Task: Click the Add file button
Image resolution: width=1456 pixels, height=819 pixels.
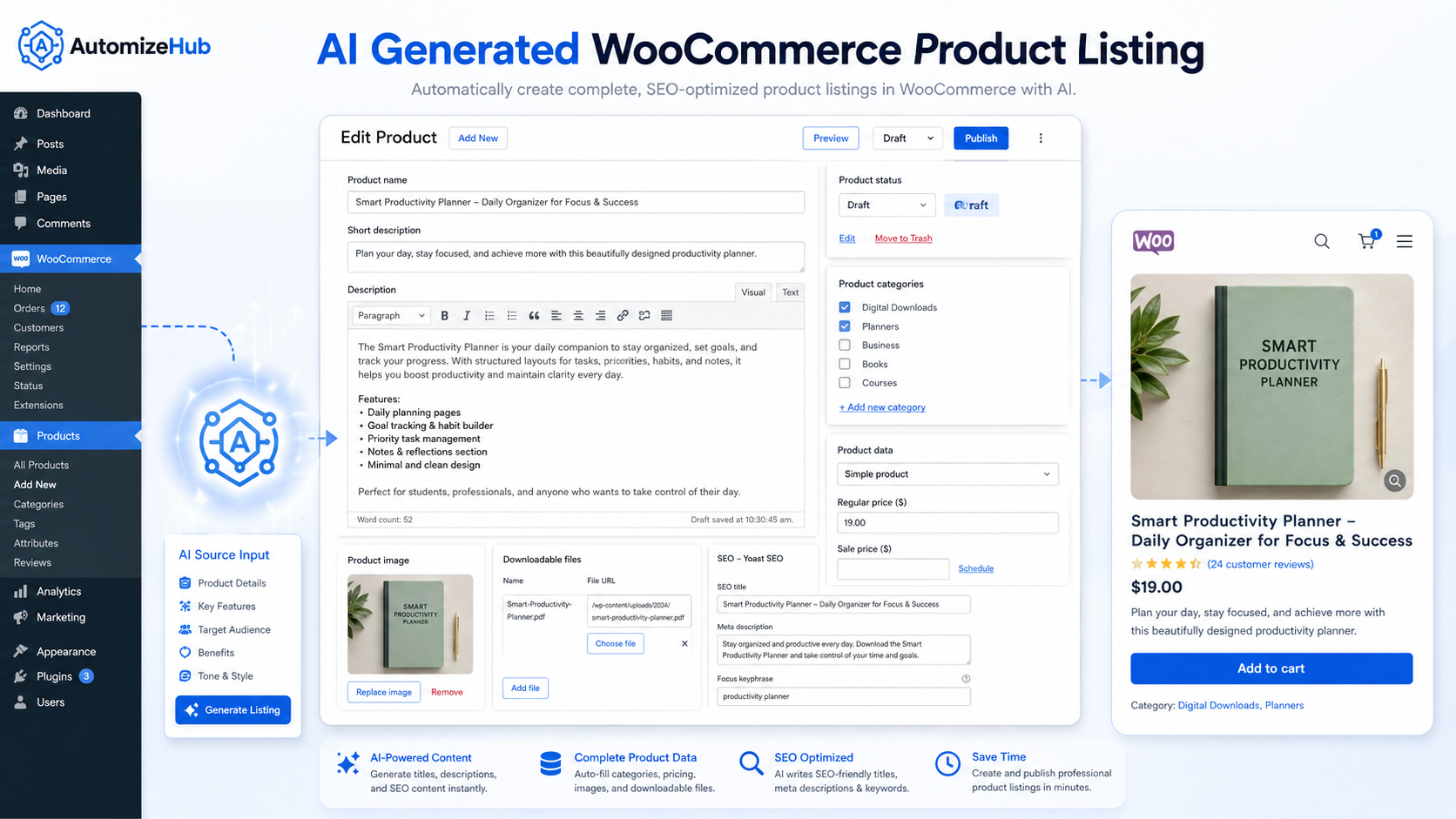Action: 525,688
